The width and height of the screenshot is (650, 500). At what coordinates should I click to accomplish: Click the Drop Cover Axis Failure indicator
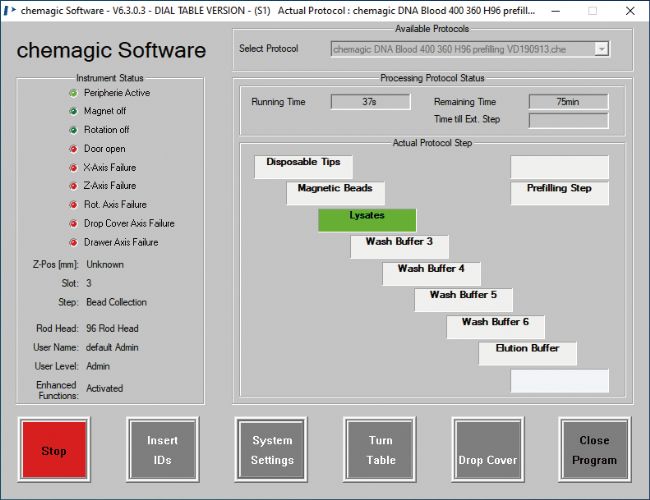(73, 223)
